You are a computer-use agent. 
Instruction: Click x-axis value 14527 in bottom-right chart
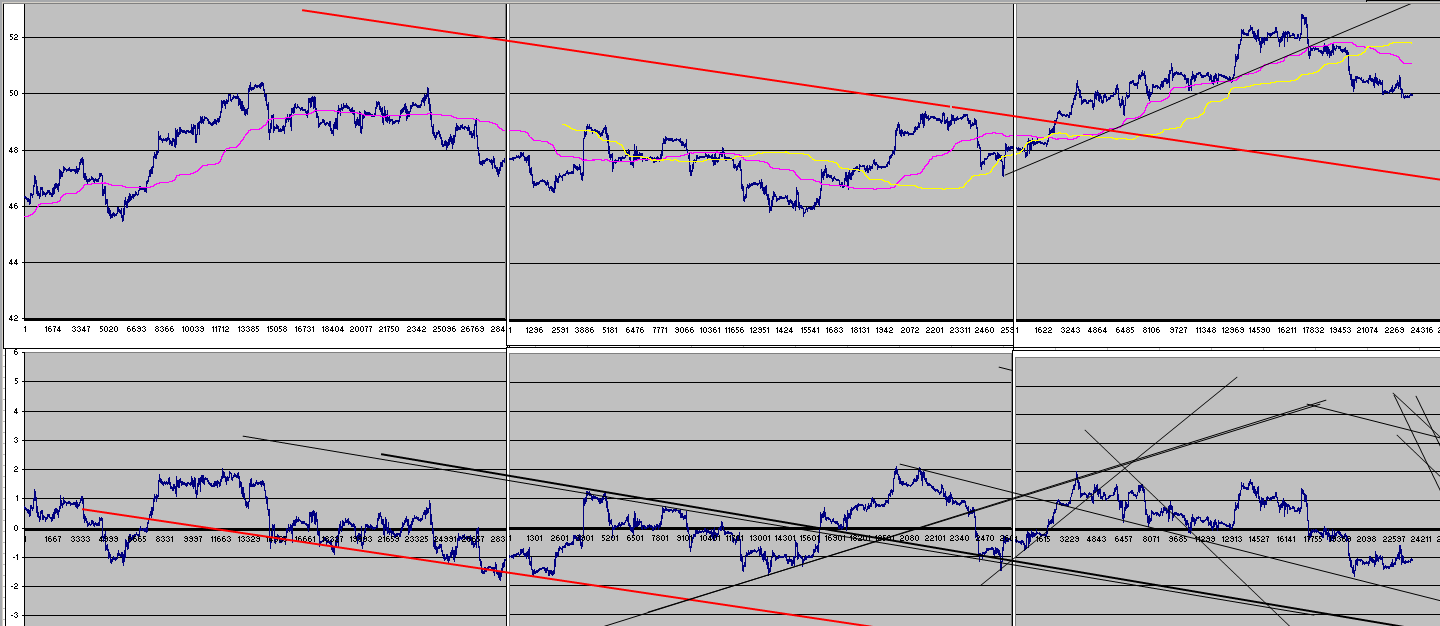[1258, 538]
